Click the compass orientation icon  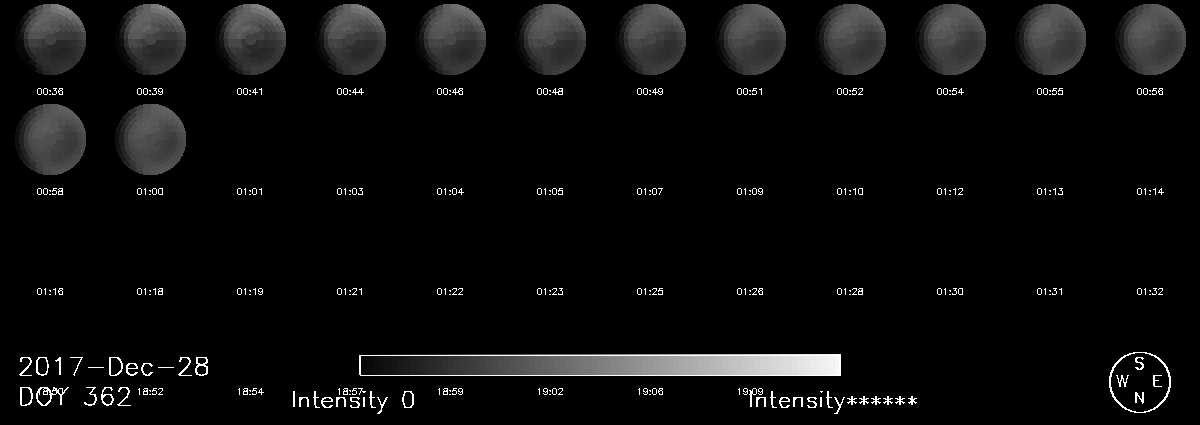pyautogui.click(x=1139, y=381)
